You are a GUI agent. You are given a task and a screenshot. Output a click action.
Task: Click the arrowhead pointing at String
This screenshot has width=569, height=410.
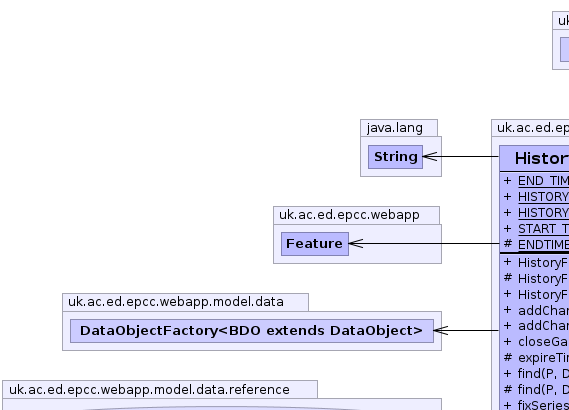pyautogui.click(x=430, y=157)
